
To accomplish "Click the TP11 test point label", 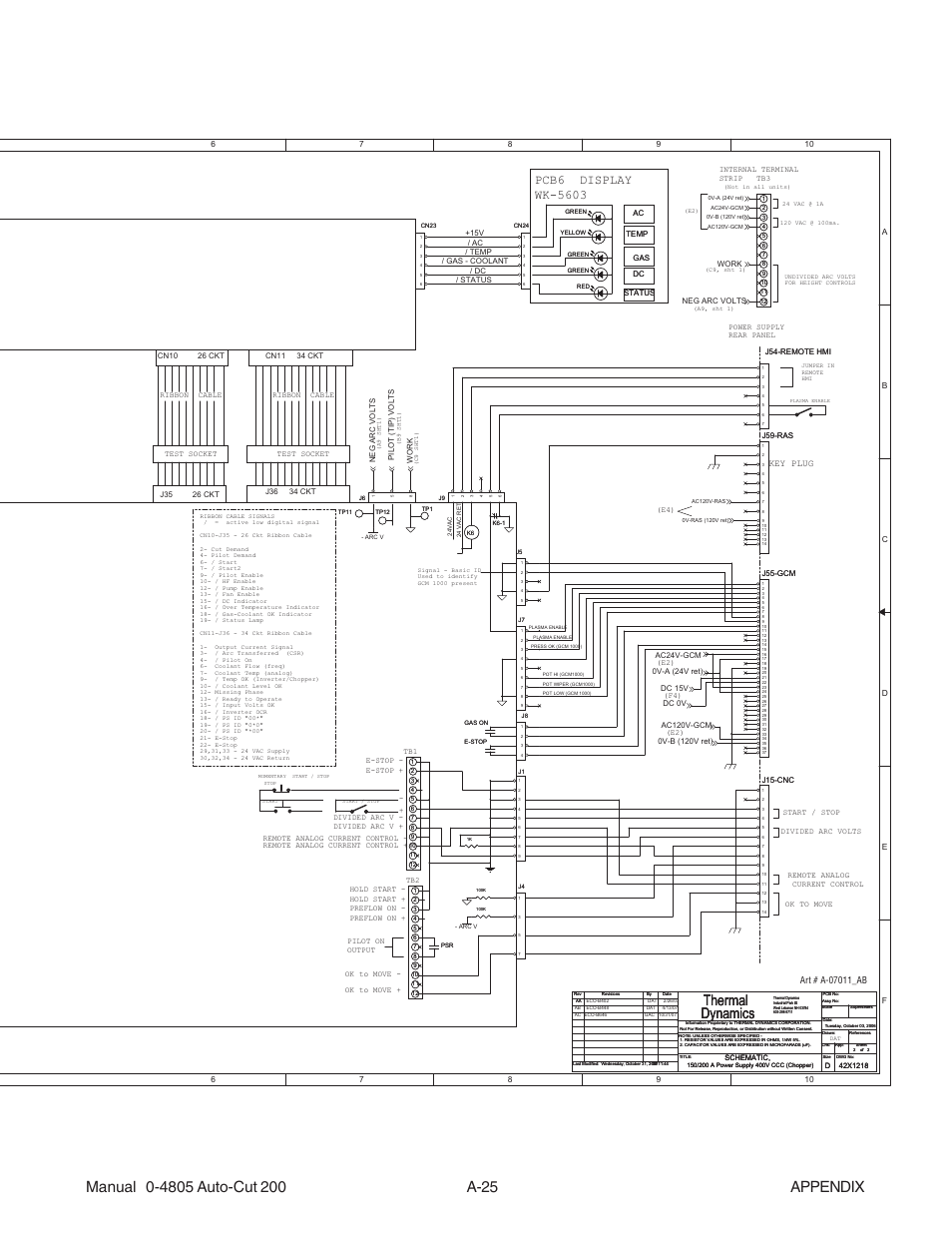I will click(x=345, y=511).
